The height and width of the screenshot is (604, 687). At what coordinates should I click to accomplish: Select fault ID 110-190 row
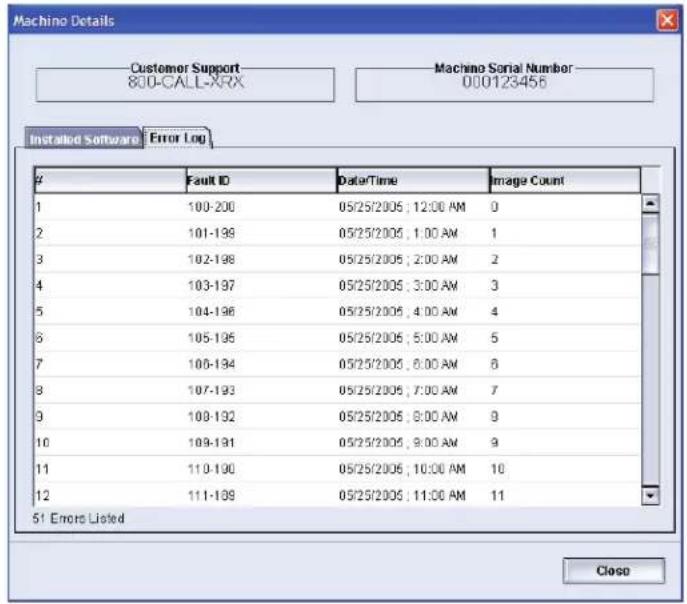[x=337, y=469]
